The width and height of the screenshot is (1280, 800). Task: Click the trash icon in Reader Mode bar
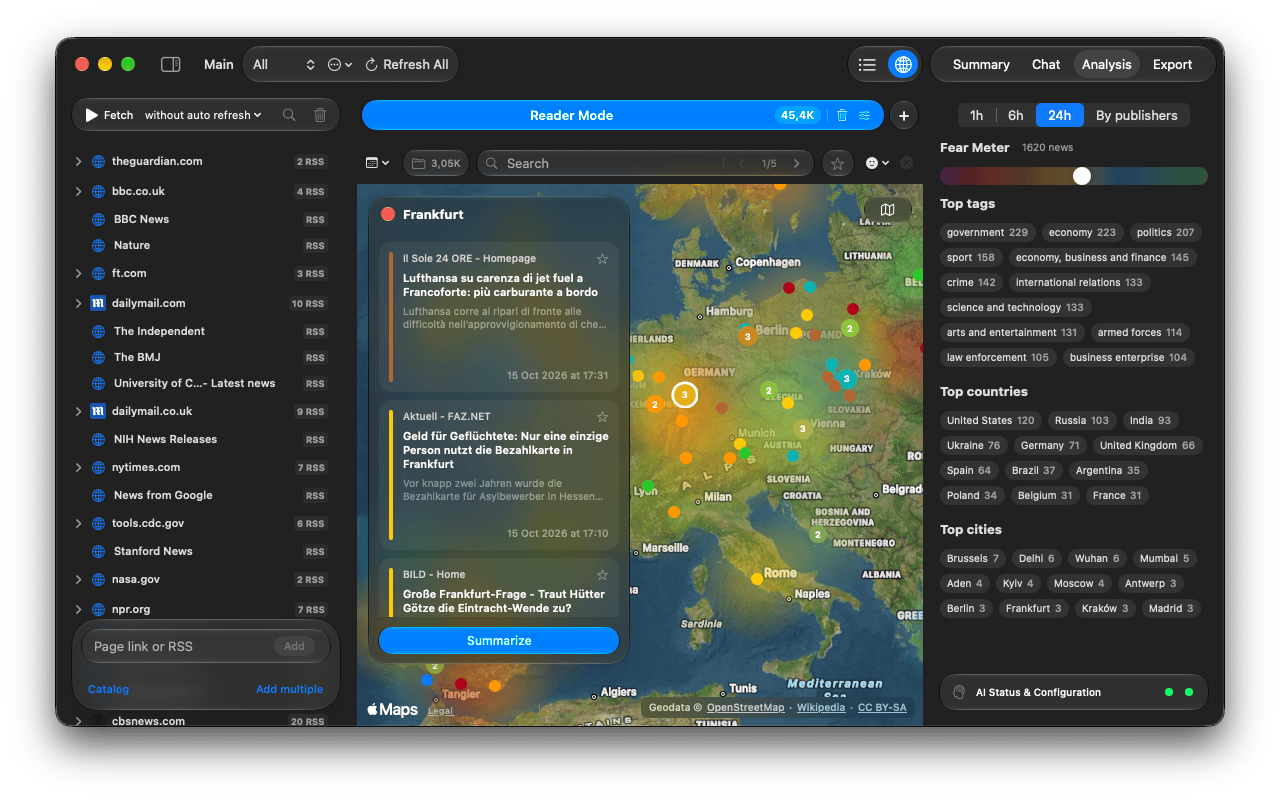[x=842, y=115]
